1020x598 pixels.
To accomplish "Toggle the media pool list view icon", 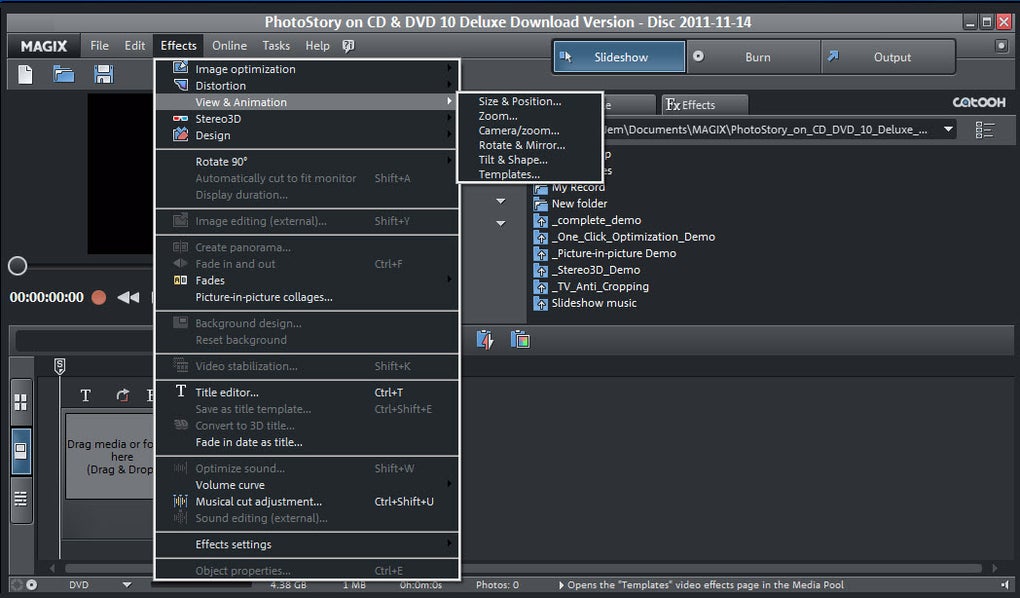I will (x=985, y=130).
